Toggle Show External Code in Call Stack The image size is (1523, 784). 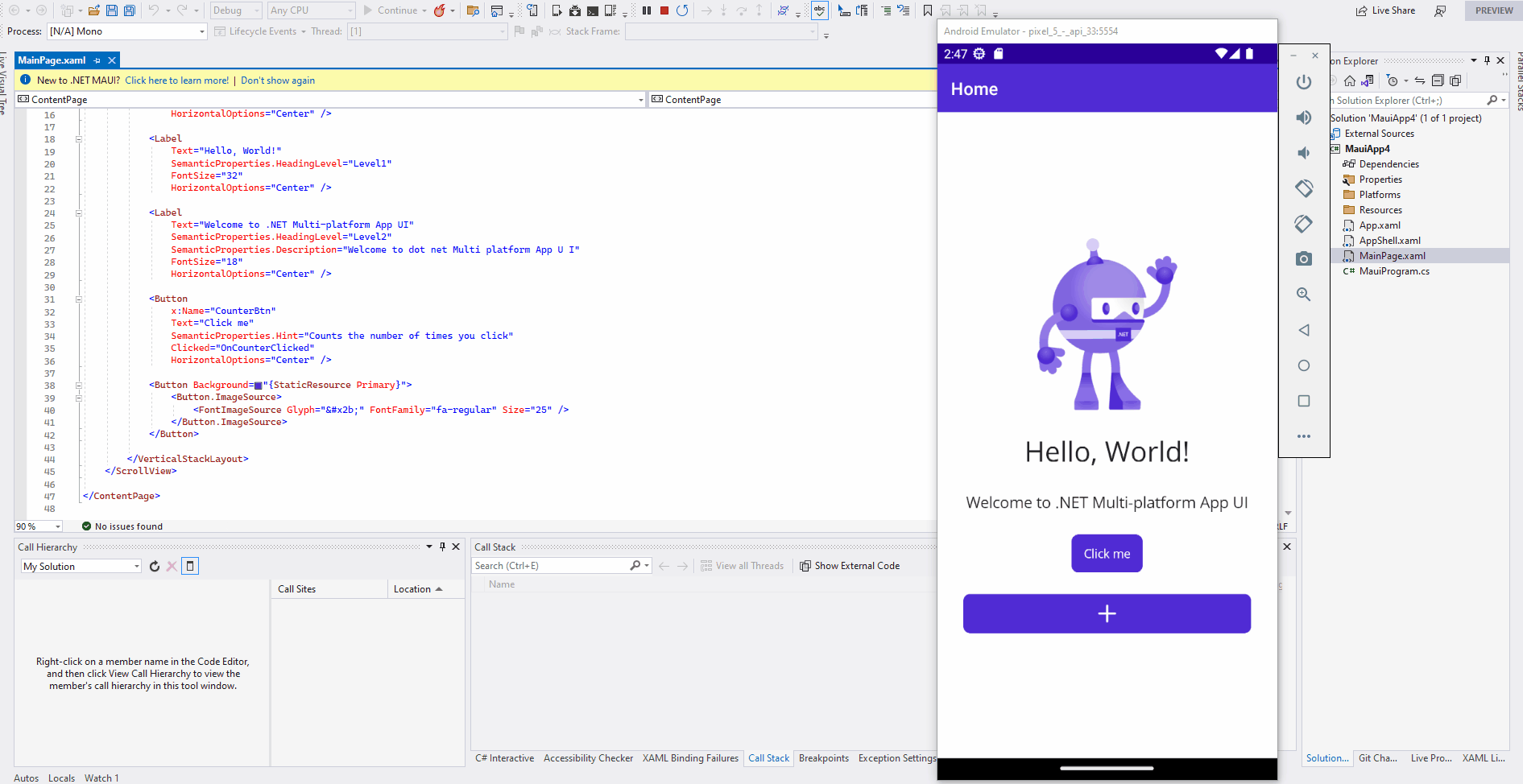click(850, 565)
